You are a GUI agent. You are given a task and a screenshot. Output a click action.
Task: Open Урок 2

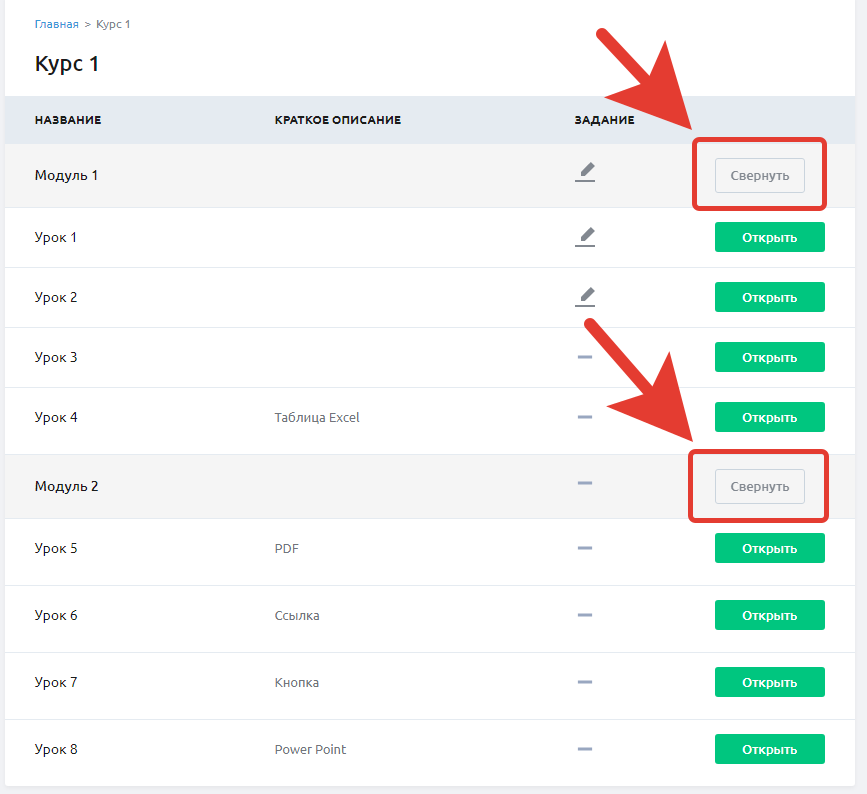[x=770, y=297]
